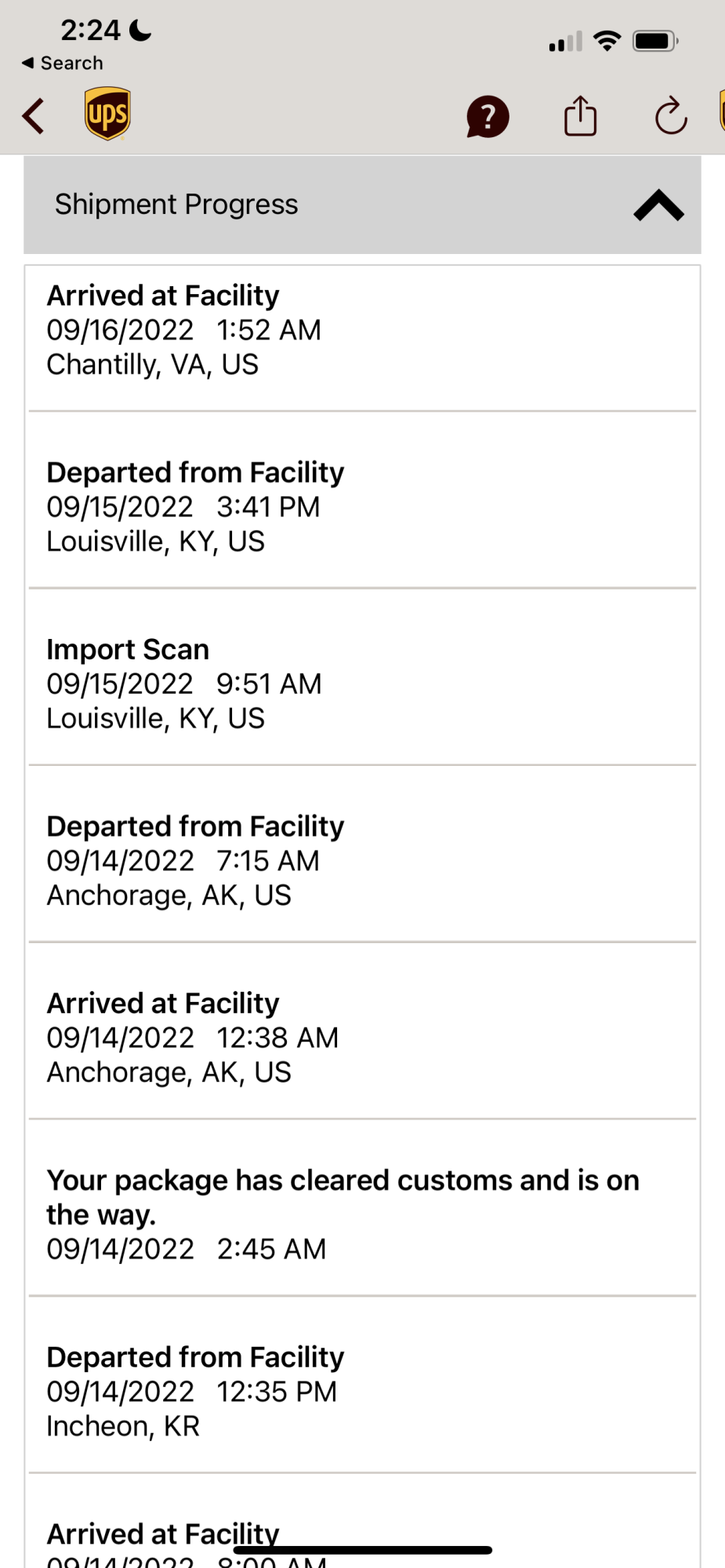Open the help chat question mark icon
The width and height of the screenshot is (725, 1568).
[488, 117]
